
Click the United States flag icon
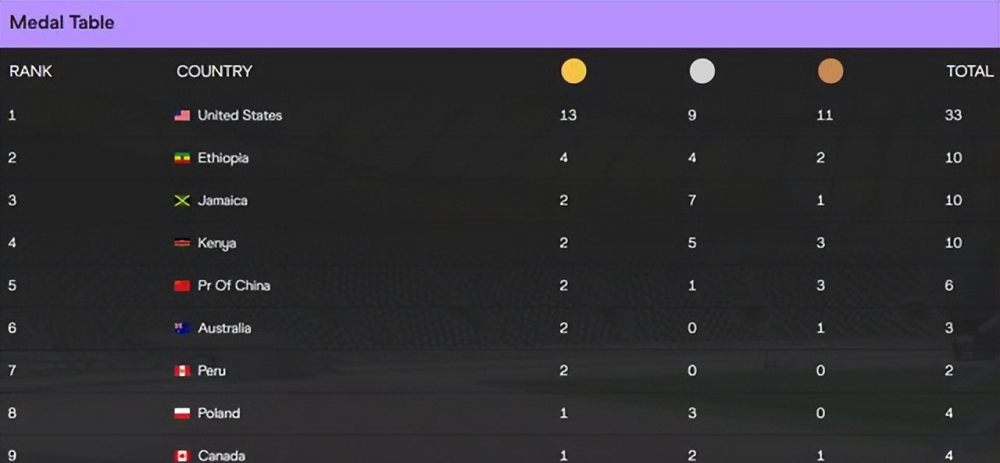[182, 115]
